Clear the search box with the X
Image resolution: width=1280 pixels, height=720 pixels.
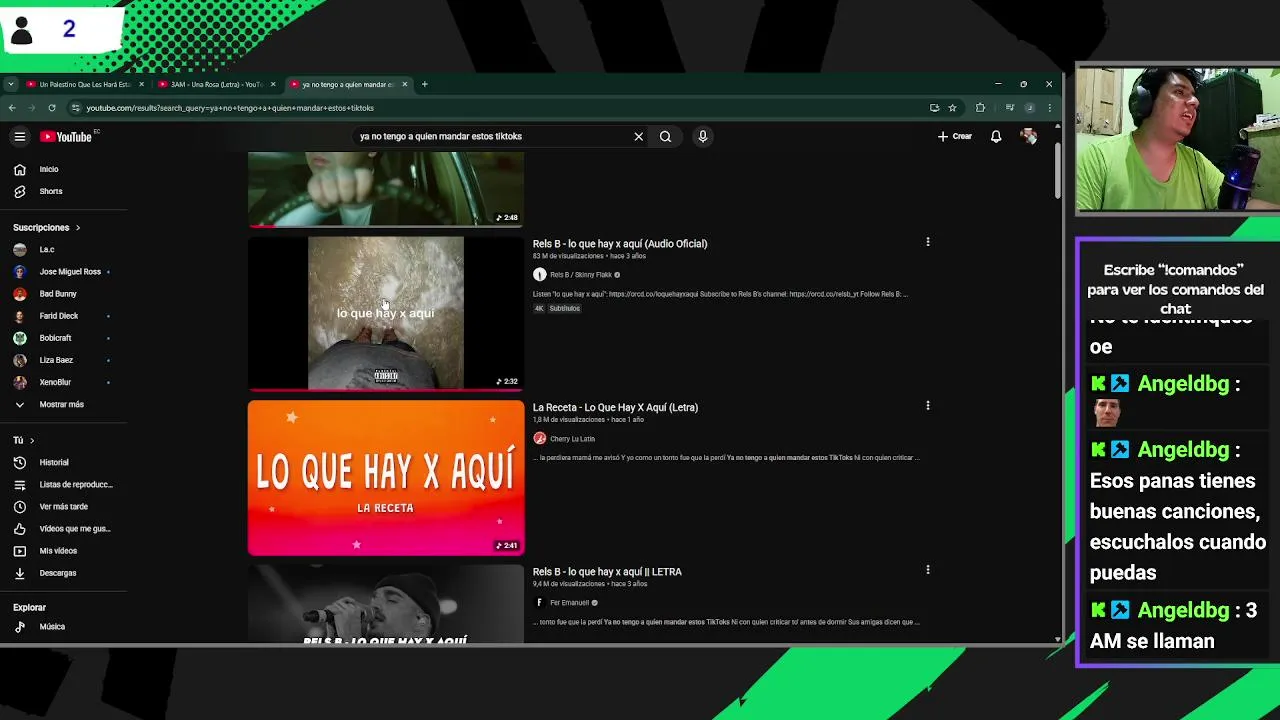pyautogui.click(x=638, y=137)
